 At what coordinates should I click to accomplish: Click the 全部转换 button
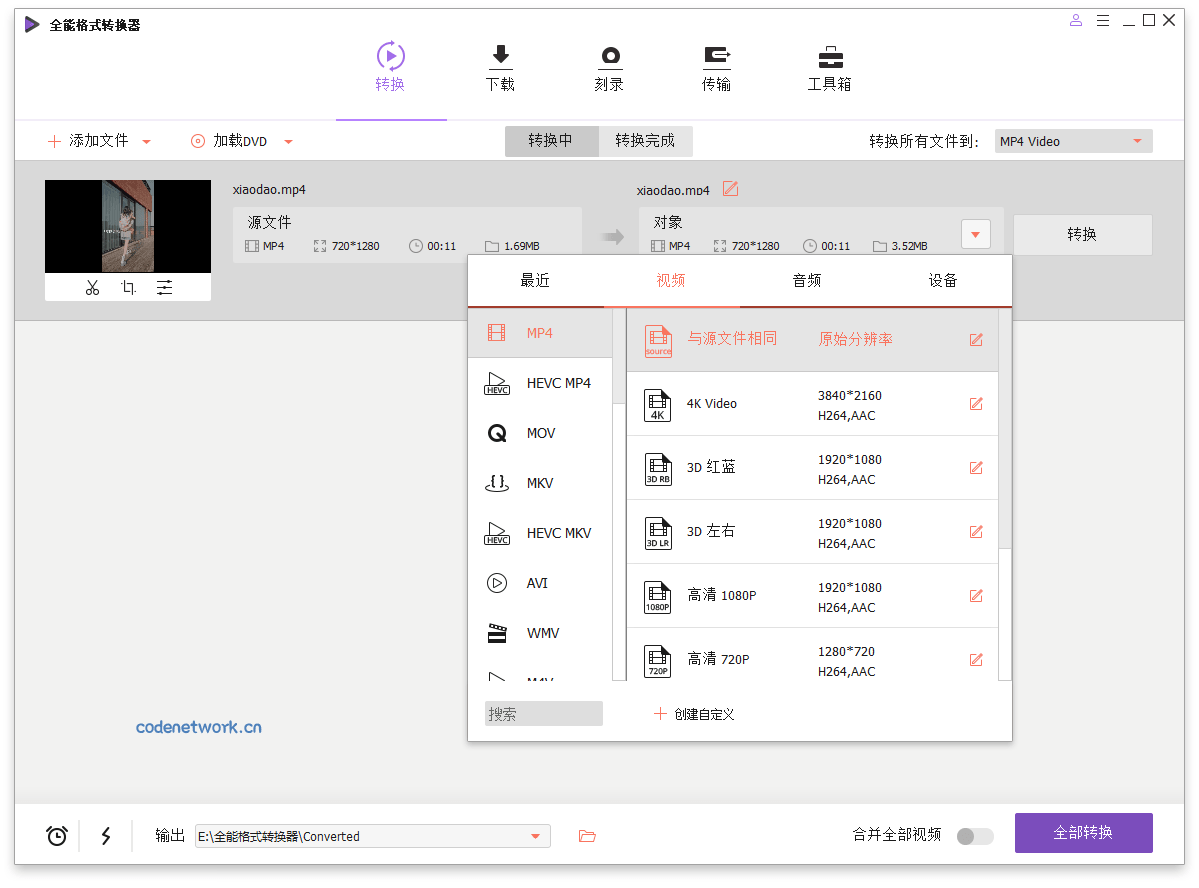tap(1083, 832)
